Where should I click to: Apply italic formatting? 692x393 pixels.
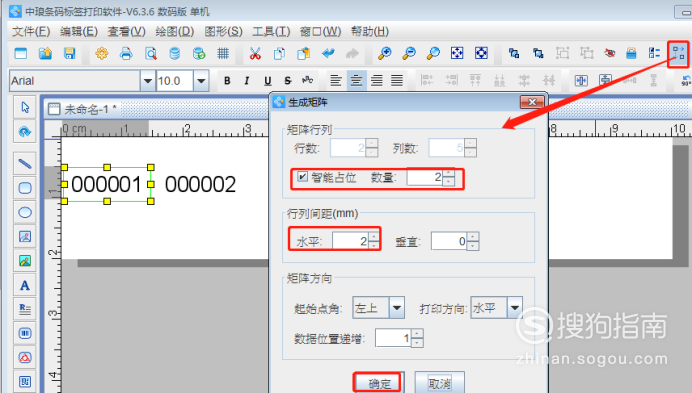[x=247, y=81]
